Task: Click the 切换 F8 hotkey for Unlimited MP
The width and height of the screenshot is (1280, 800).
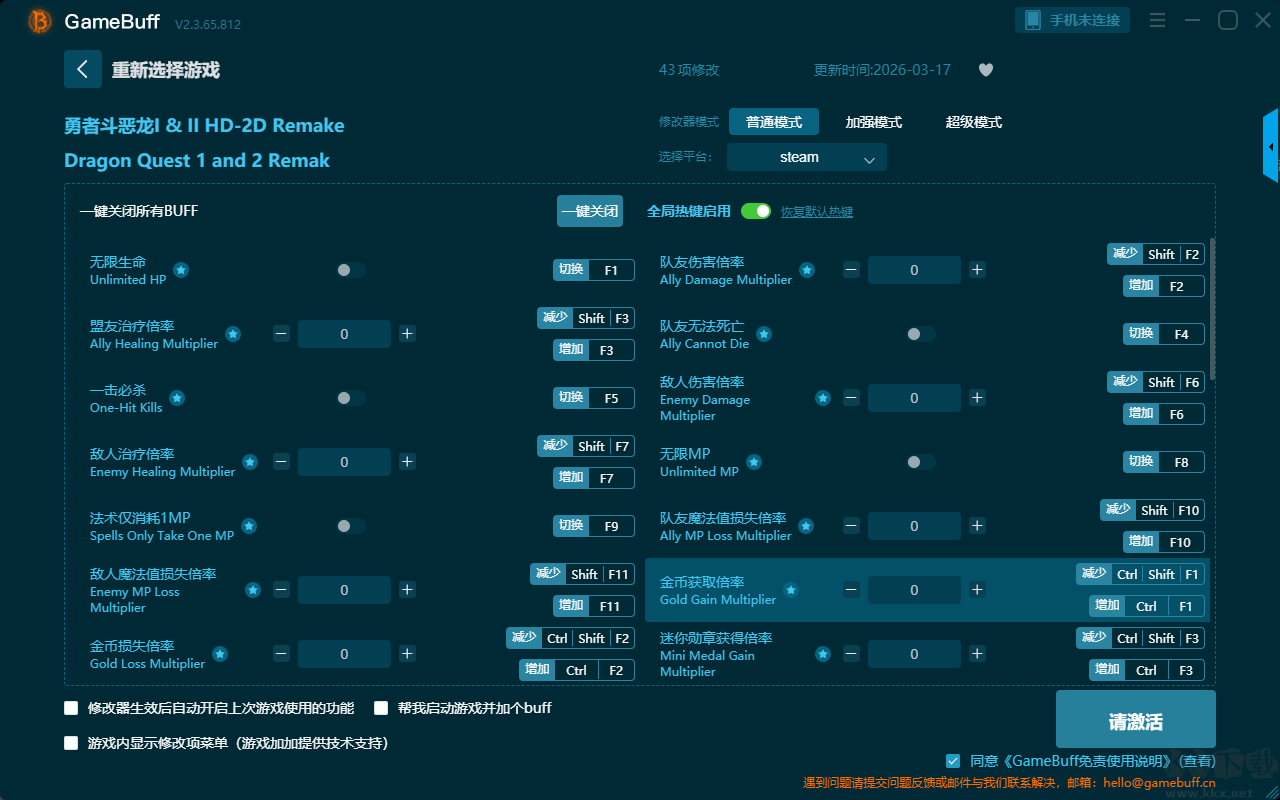Action: tap(1164, 462)
